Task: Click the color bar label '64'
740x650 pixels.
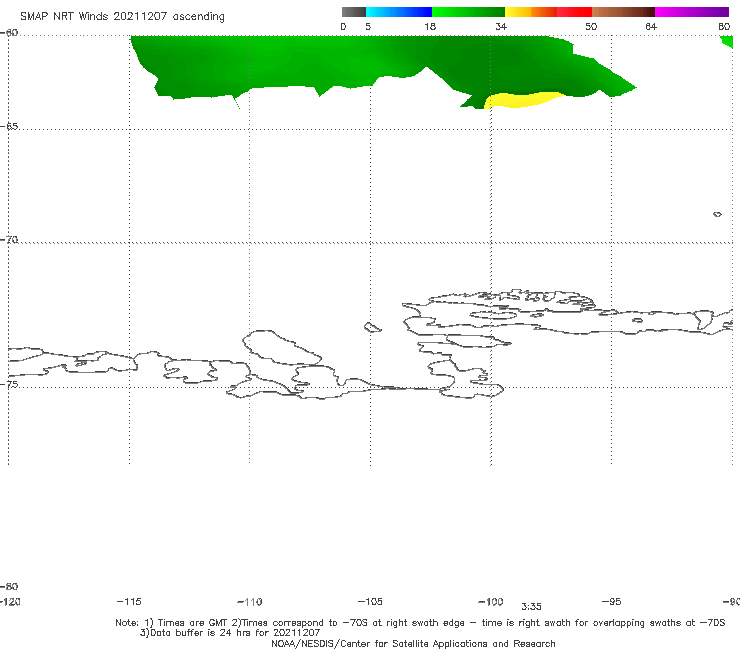Action: point(651,26)
